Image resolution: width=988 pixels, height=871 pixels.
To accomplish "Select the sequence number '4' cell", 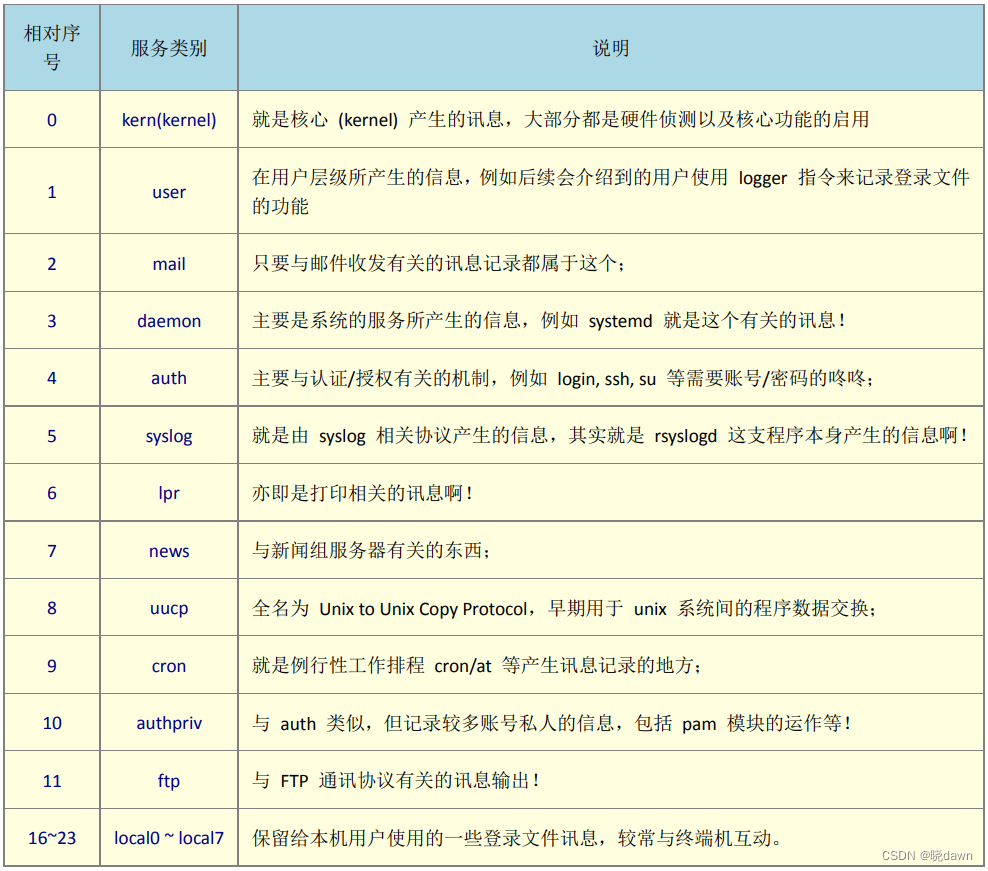I will coord(52,378).
